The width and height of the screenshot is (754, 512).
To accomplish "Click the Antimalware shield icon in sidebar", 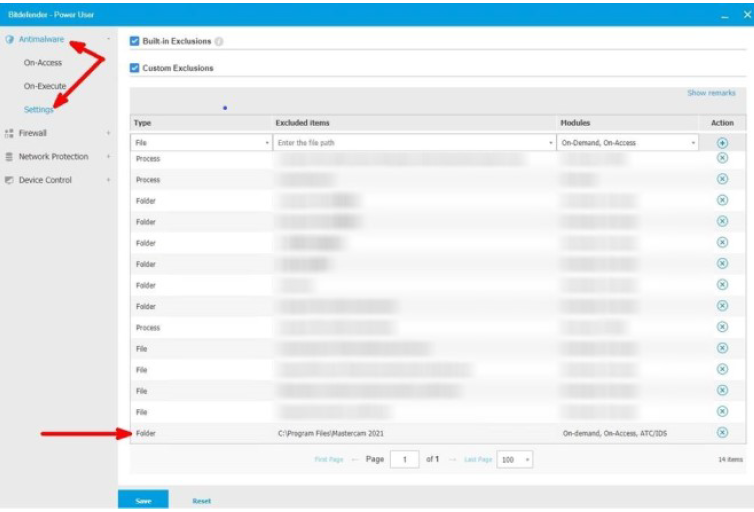I will 9,39.
